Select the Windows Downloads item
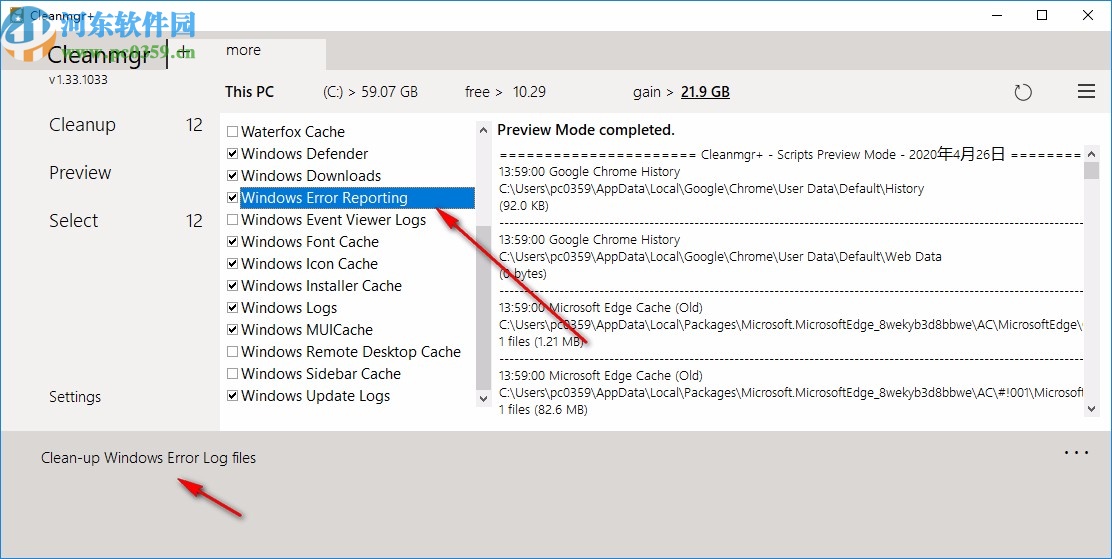 [x=311, y=176]
